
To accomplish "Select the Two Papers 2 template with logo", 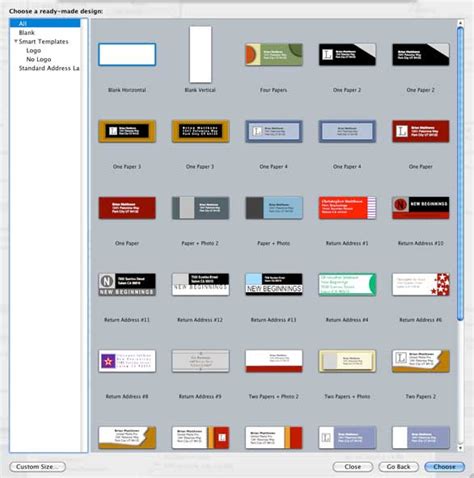I will [x=421, y=361].
